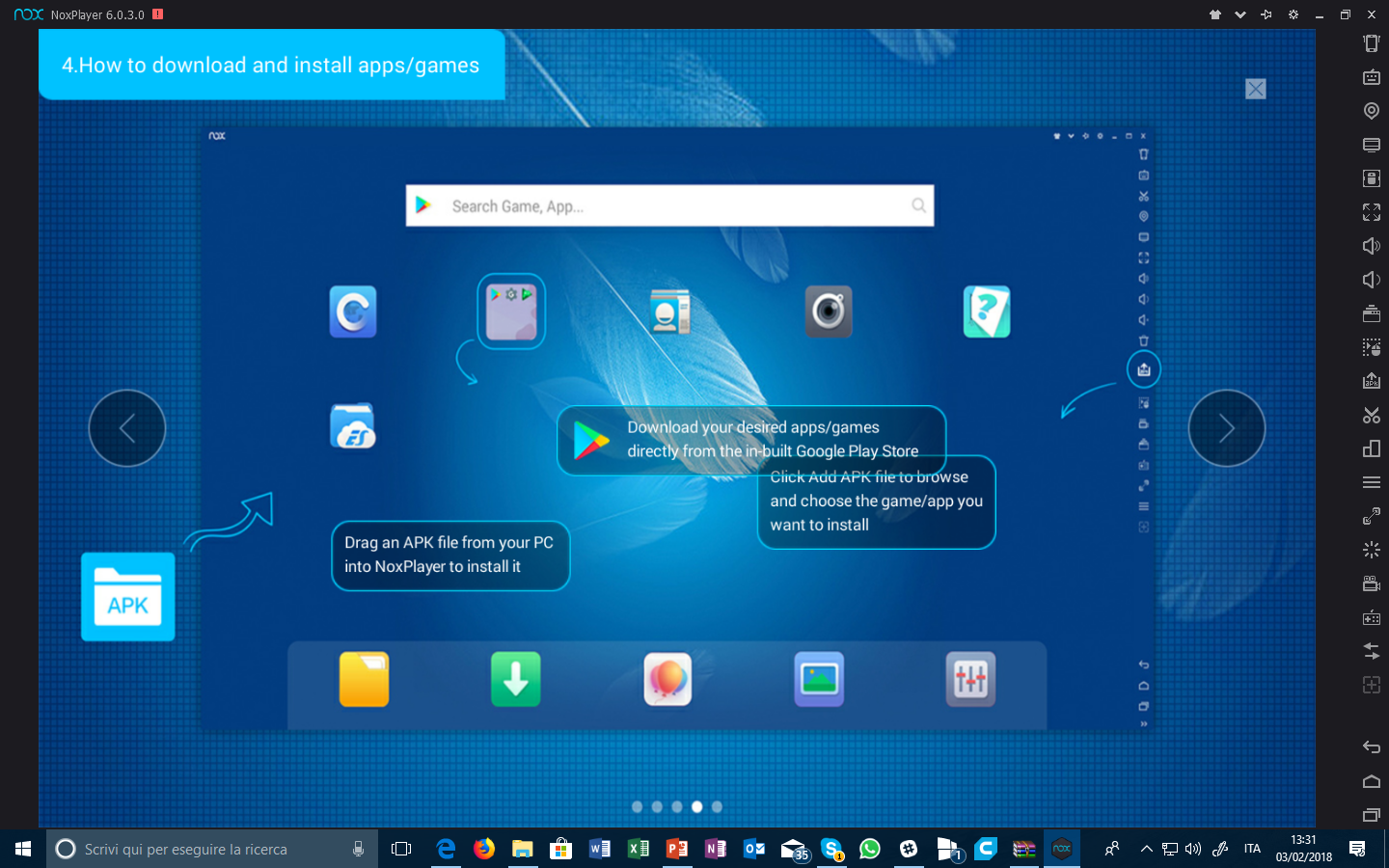Image resolution: width=1389 pixels, height=868 pixels.
Task: Click the APK folder illustration
Action: [x=128, y=596]
